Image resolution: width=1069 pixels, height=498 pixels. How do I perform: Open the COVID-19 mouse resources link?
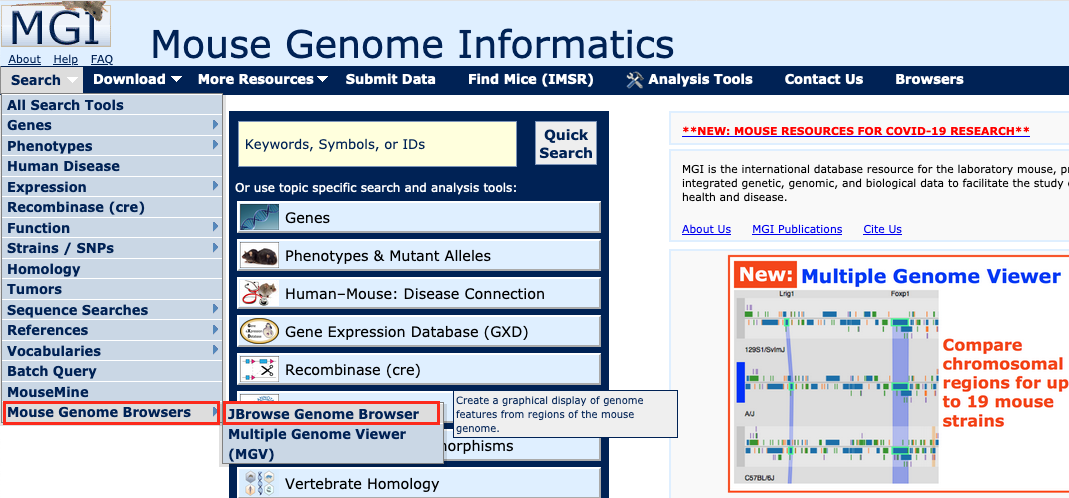pyautogui.click(x=856, y=131)
